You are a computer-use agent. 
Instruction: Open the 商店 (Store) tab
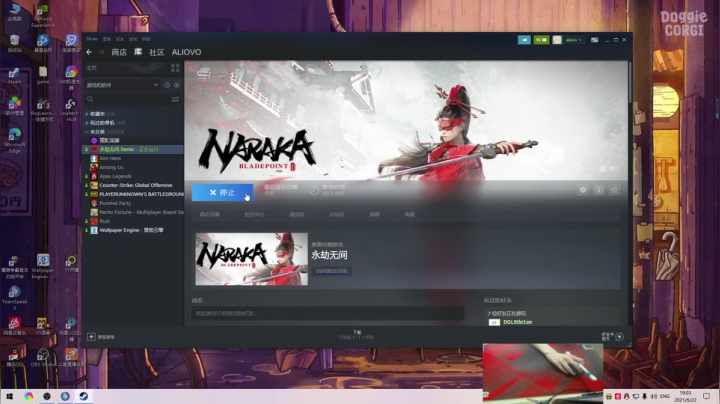click(x=119, y=52)
